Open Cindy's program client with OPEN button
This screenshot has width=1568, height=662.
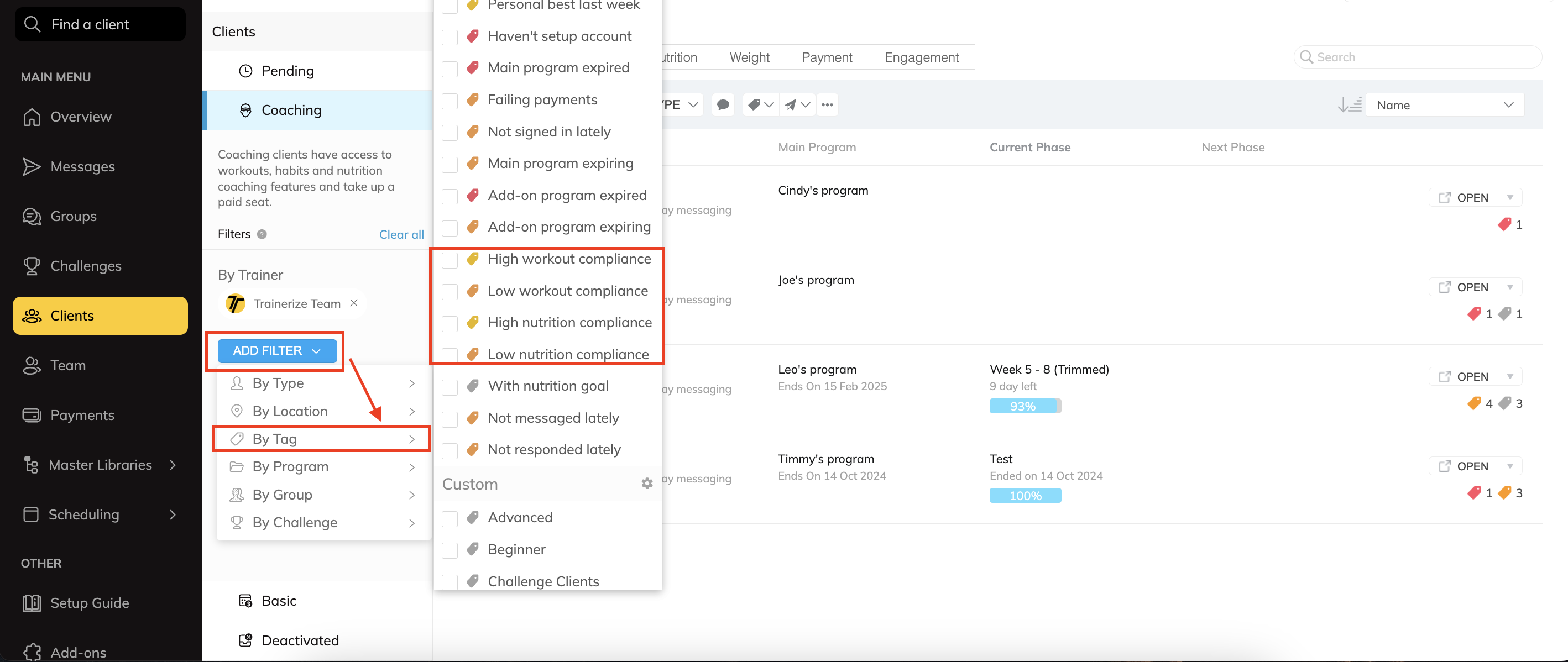click(1464, 197)
